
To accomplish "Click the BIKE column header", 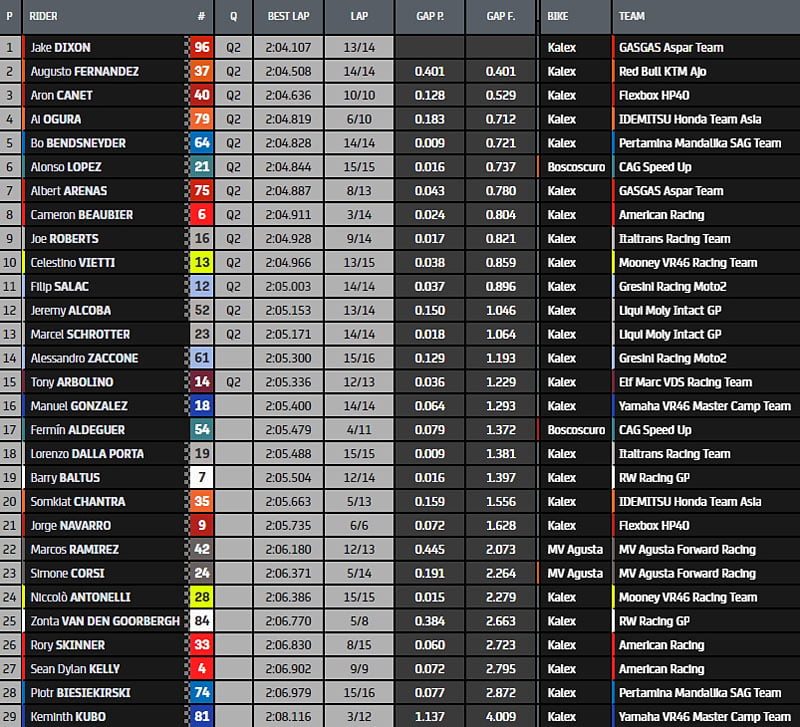I will click(x=559, y=16).
